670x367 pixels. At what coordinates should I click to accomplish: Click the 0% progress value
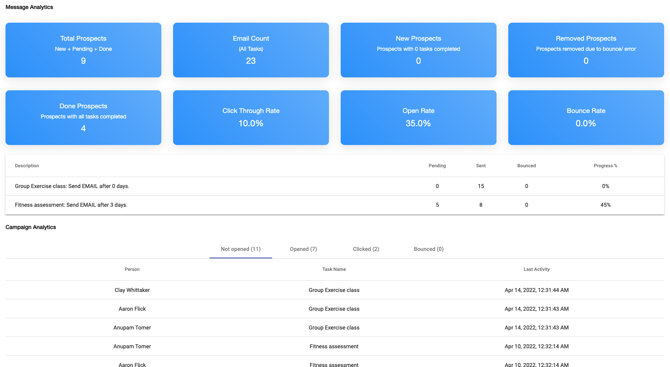pos(605,186)
